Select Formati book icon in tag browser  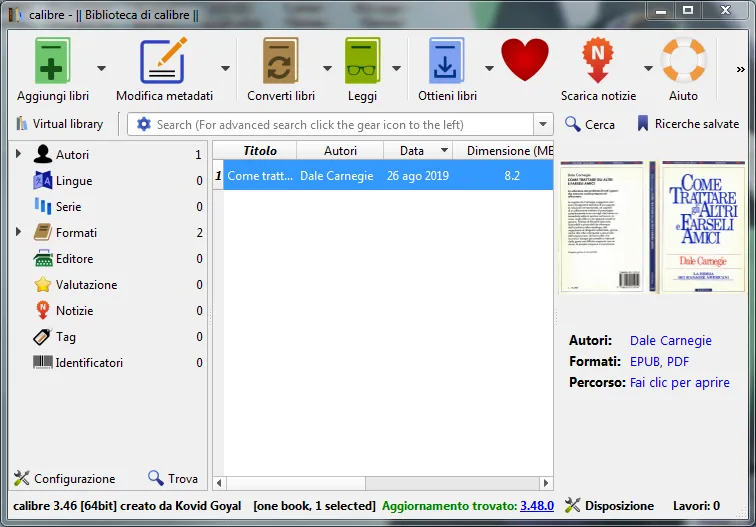pos(42,232)
